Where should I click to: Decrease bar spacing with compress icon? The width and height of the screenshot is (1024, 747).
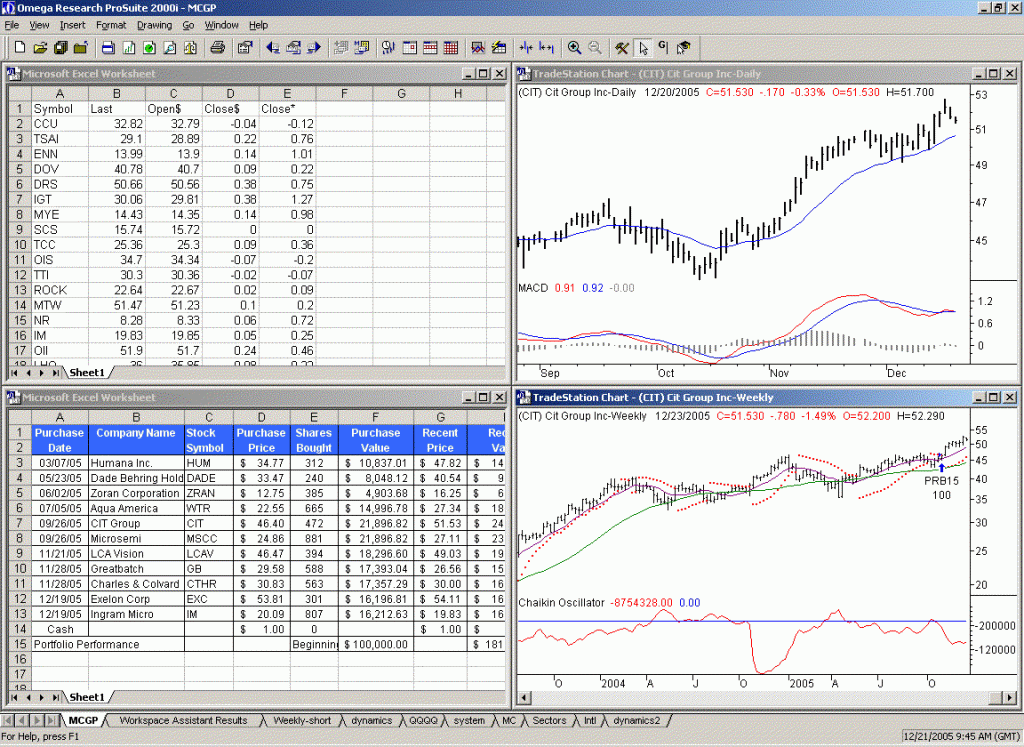point(526,48)
